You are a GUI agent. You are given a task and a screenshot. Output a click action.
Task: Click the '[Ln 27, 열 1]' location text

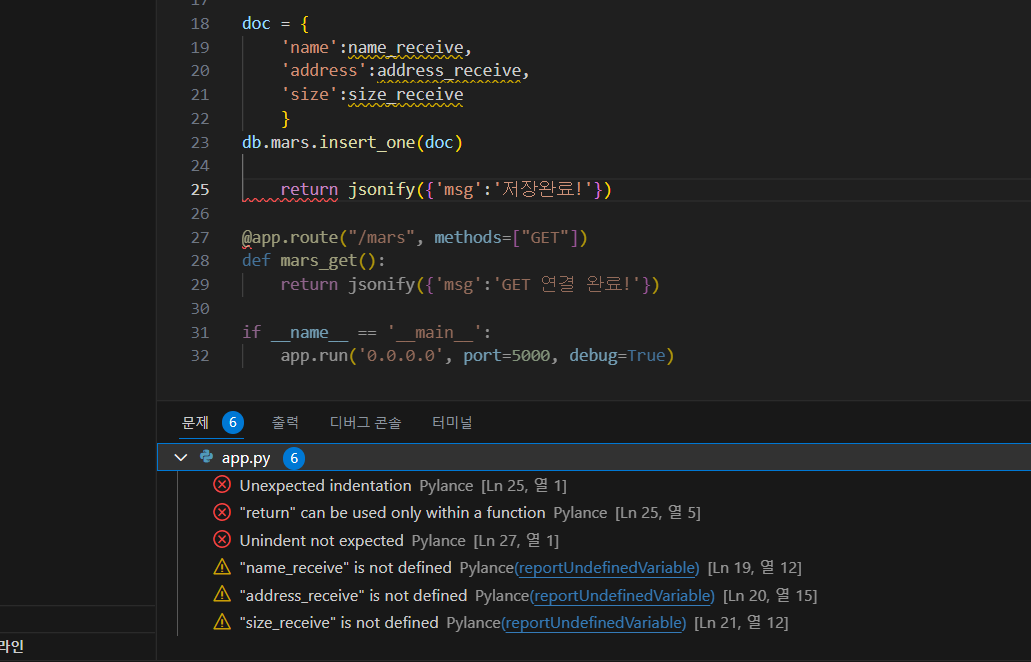(x=516, y=540)
